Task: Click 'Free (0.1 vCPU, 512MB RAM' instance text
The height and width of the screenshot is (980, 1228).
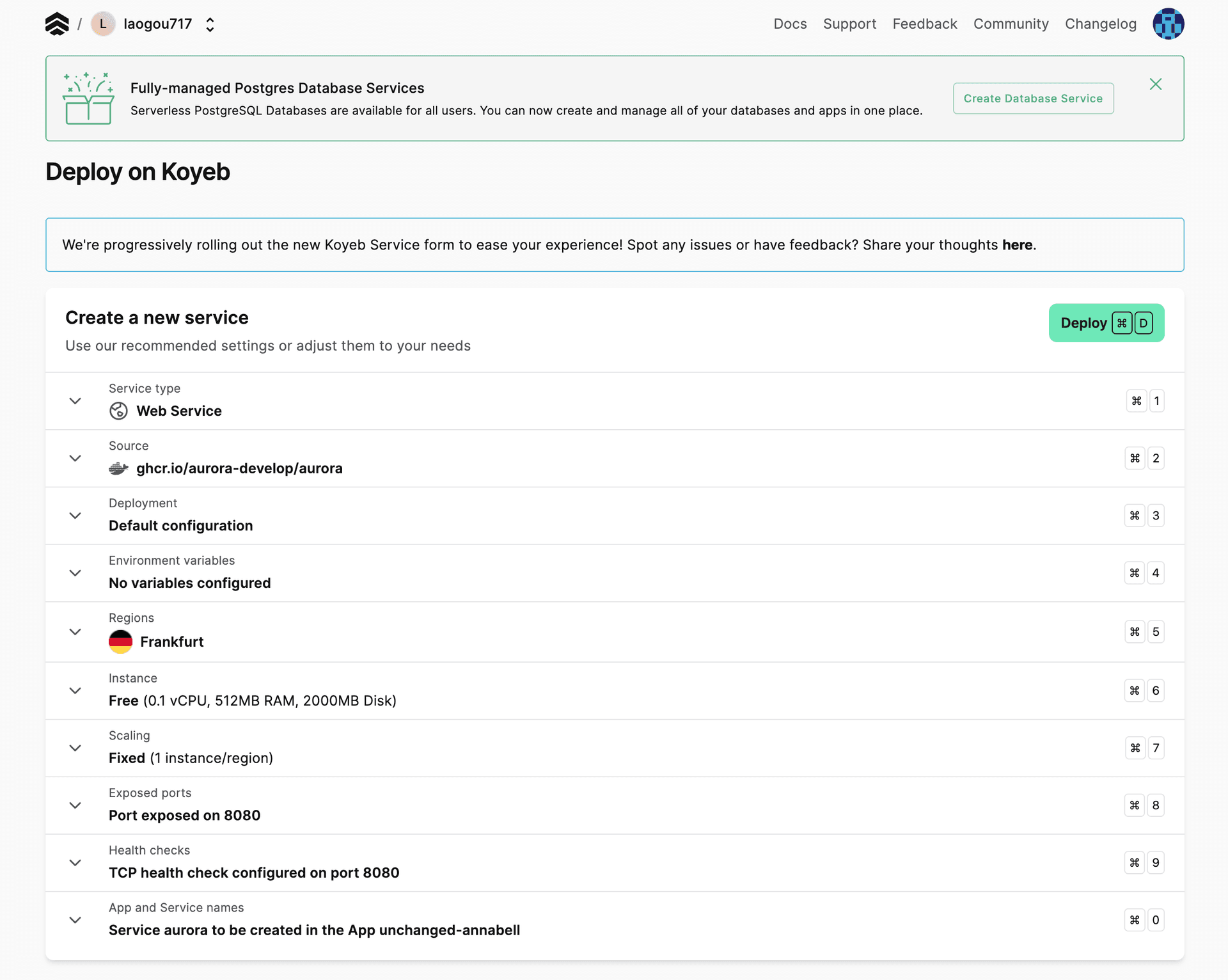Action: tap(253, 701)
